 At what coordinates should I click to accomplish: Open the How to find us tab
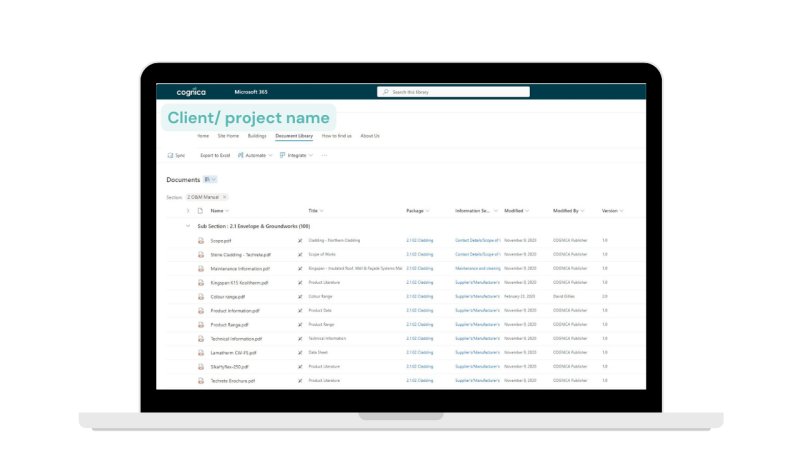pyautogui.click(x=336, y=135)
